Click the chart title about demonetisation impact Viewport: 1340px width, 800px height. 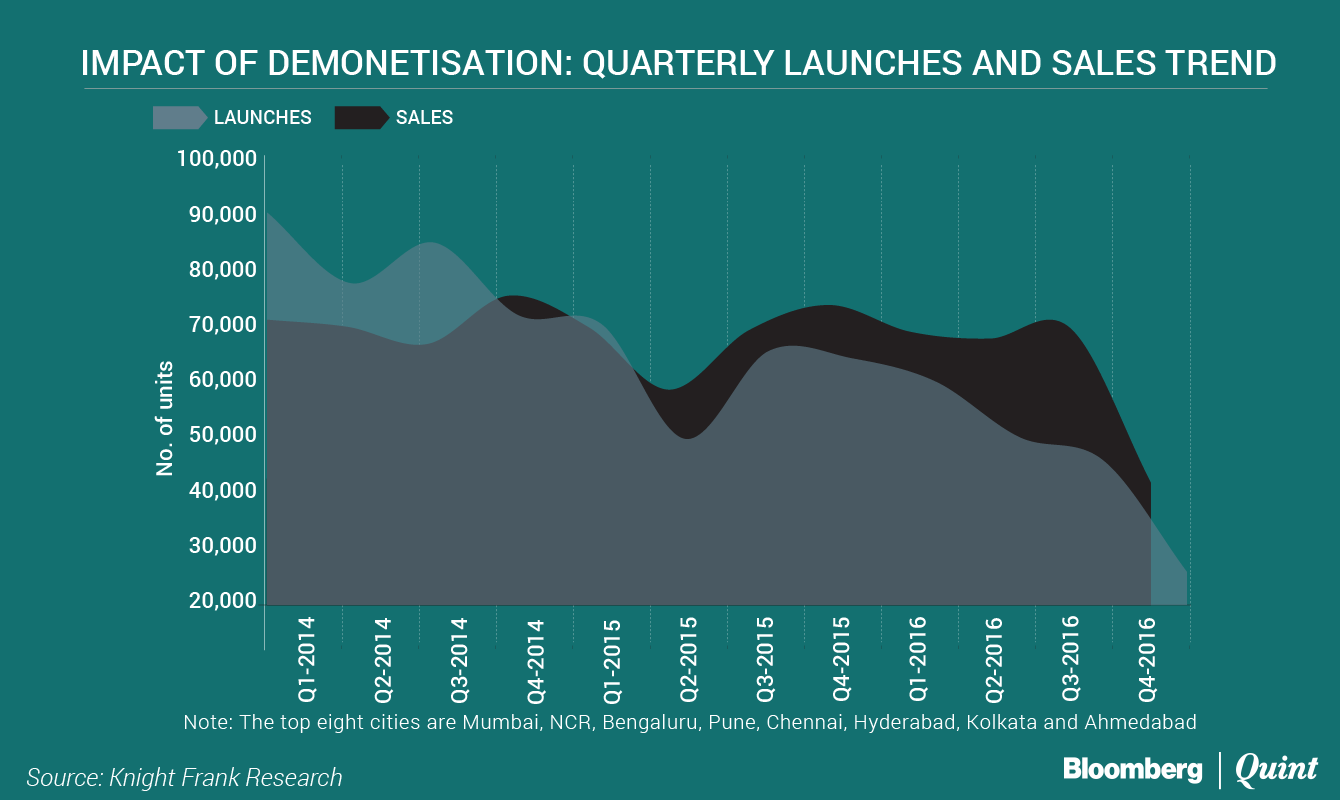tap(678, 63)
